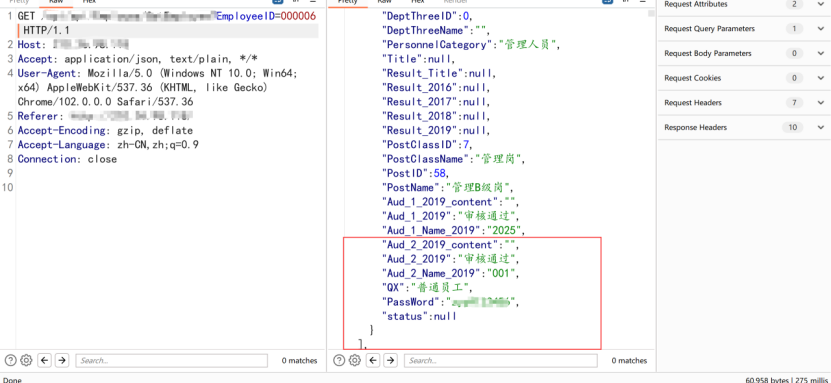Click the "Result_2018":null response line
The height and width of the screenshot is (383, 831).
point(436,116)
